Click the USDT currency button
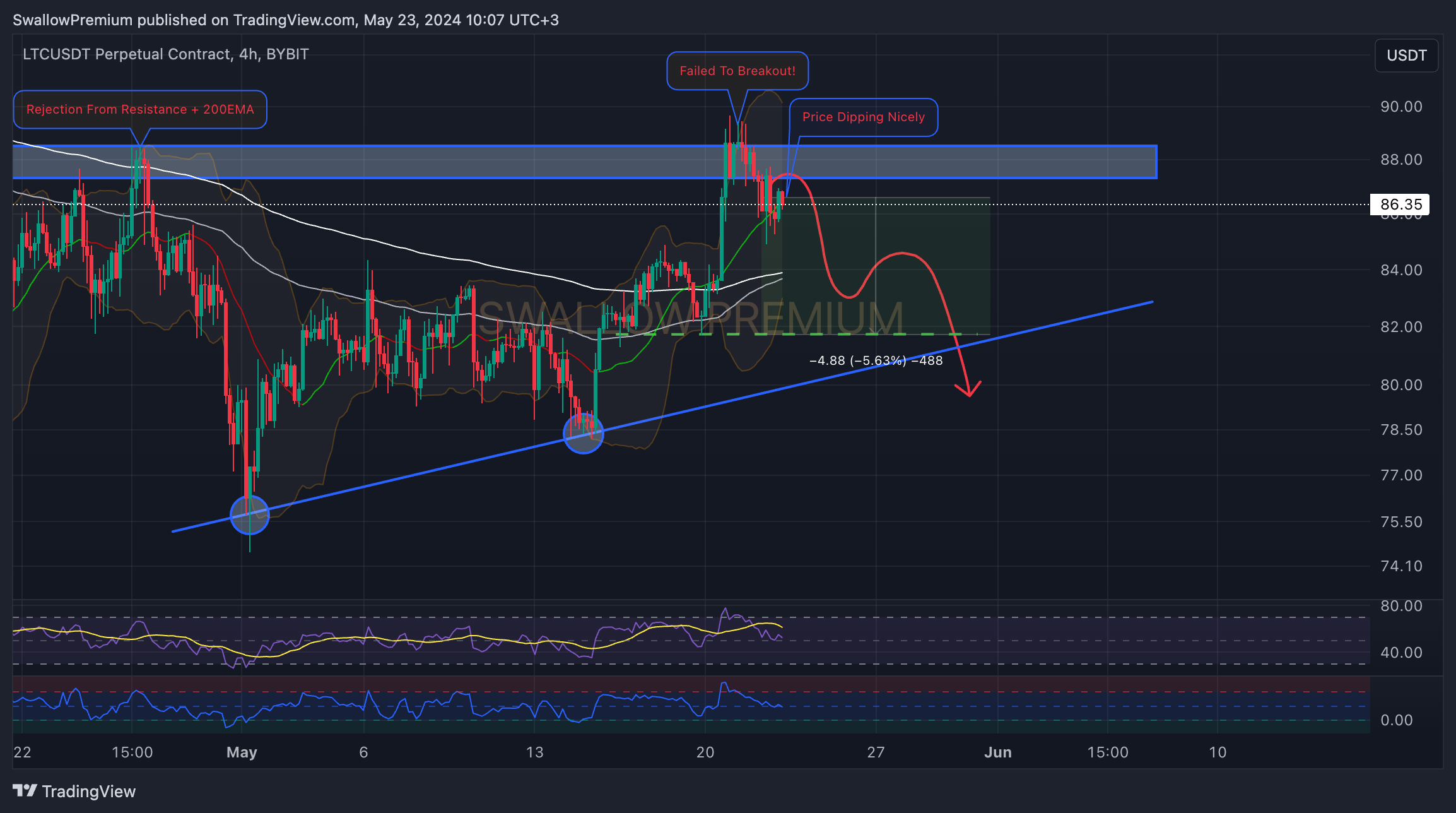 1406,56
